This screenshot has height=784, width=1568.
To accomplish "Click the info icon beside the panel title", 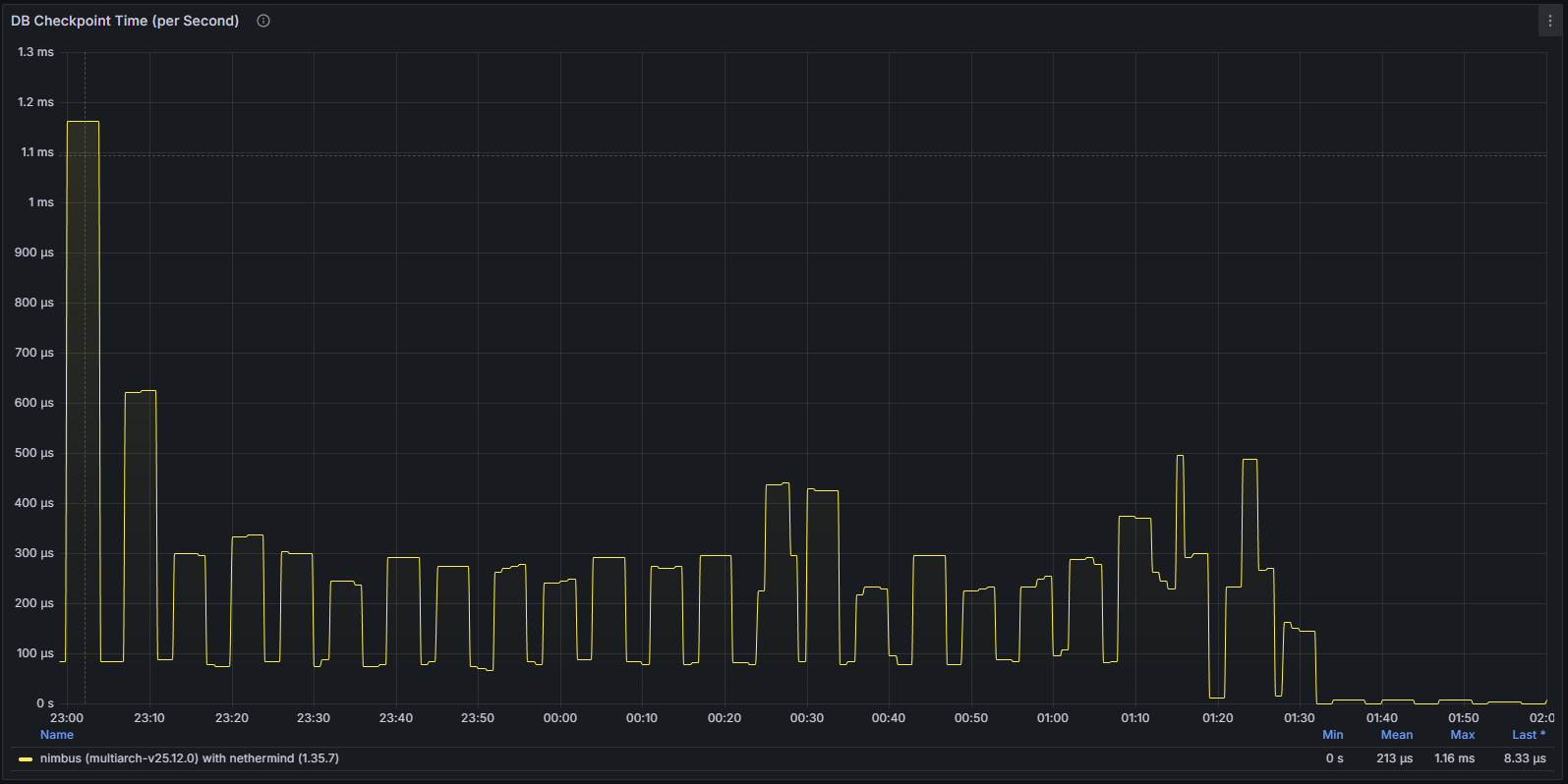I will (x=263, y=21).
